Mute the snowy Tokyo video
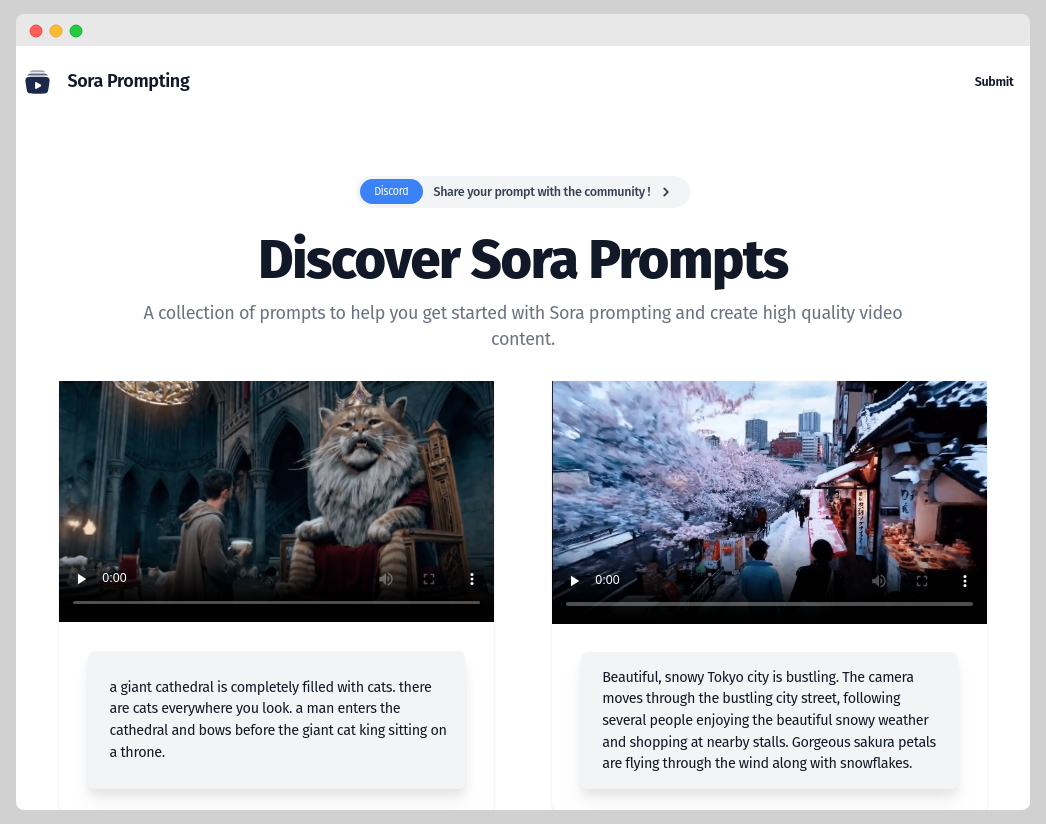This screenshot has width=1046, height=824. (879, 580)
